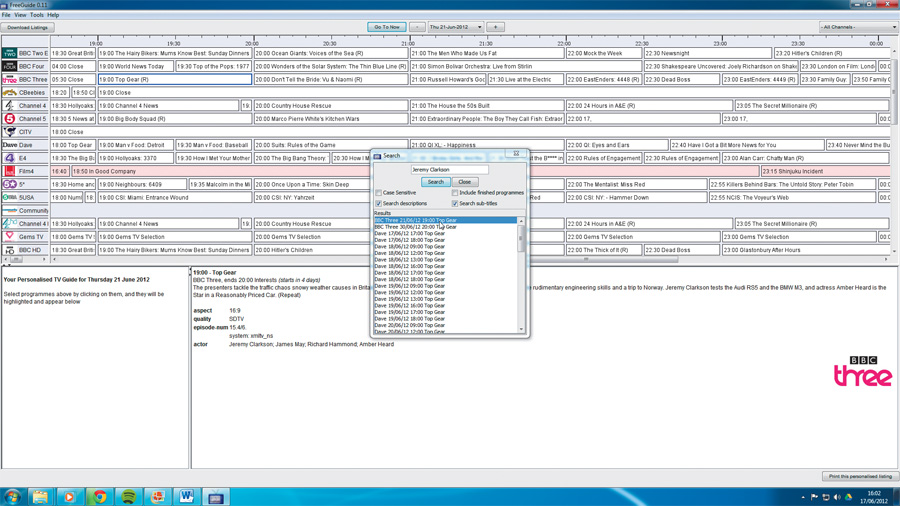900x506 pixels.
Task: Select the Channel 5 logo
Action: 9,119
